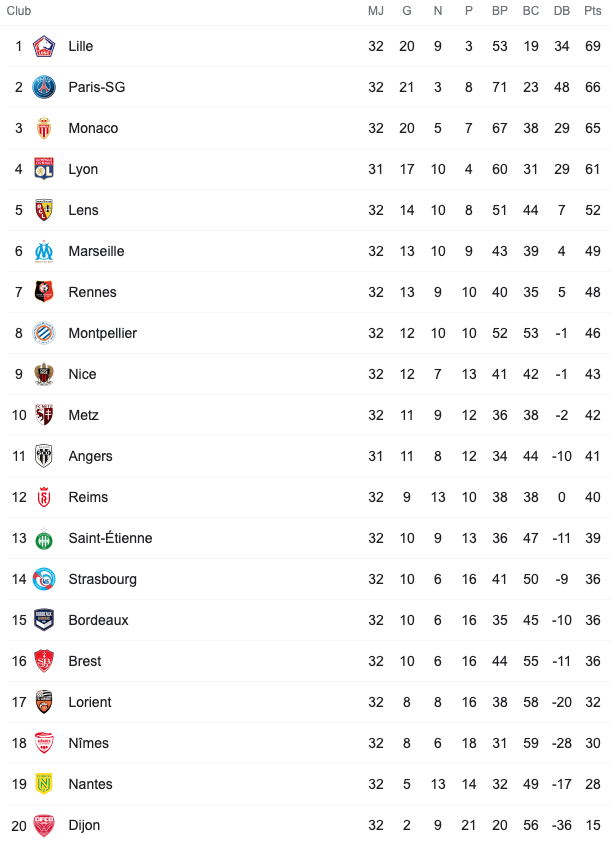
Task: Click the DB column header
Action: [562, 11]
